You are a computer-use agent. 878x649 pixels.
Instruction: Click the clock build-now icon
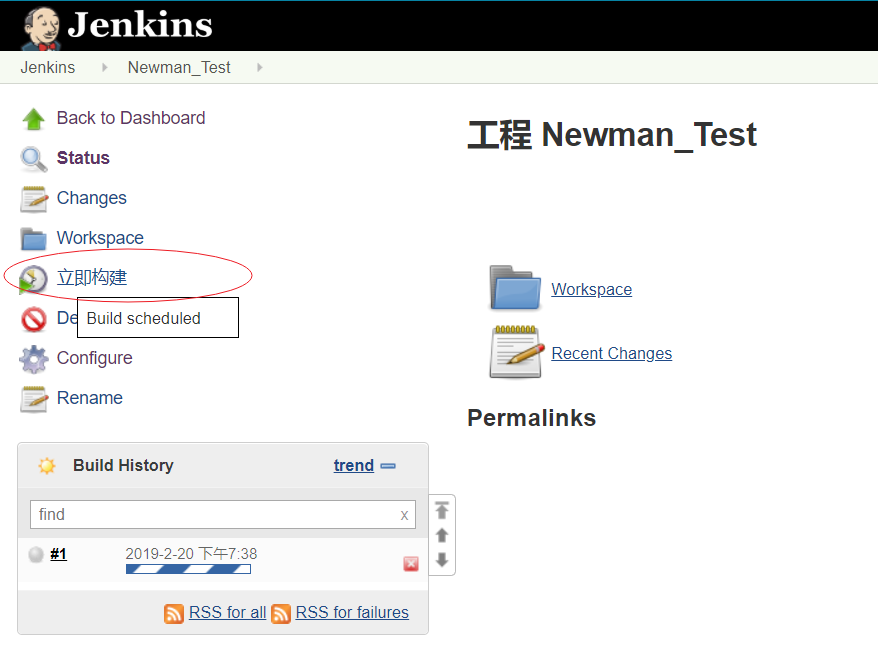(33, 279)
